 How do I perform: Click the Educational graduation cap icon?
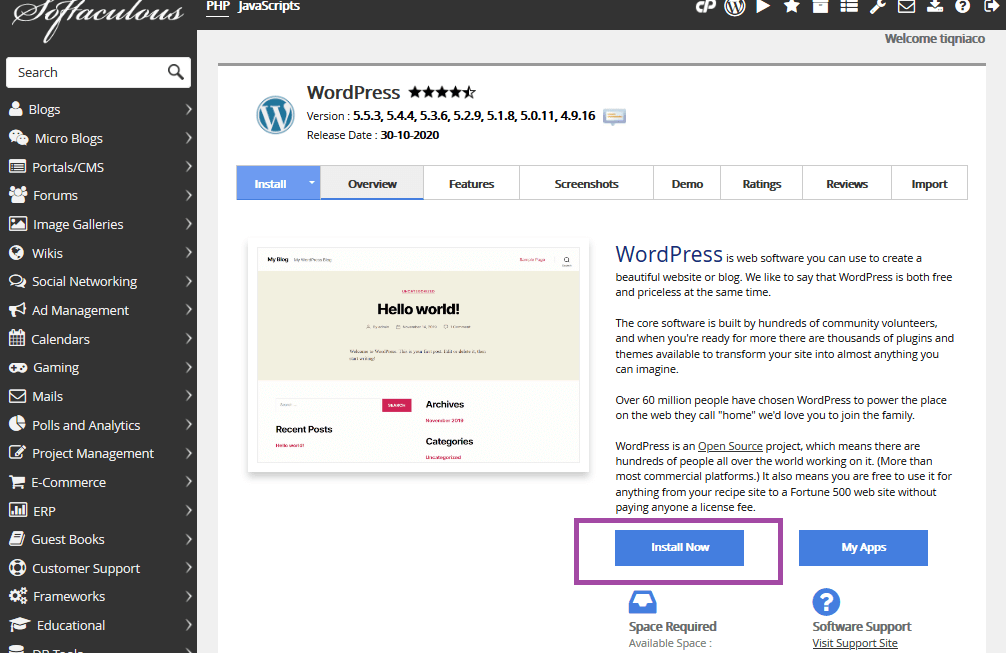coord(19,625)
